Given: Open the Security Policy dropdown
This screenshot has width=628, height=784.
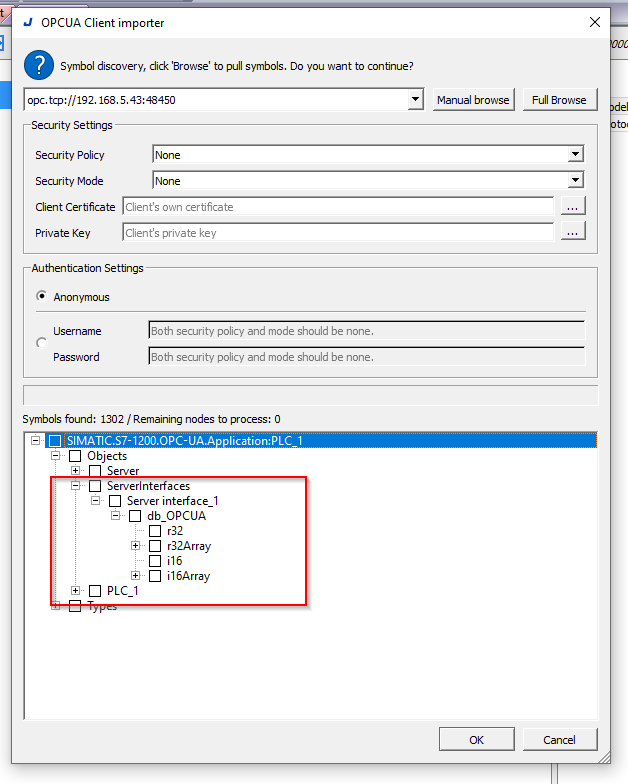Looking at the screenshot, I should point(576,154).
